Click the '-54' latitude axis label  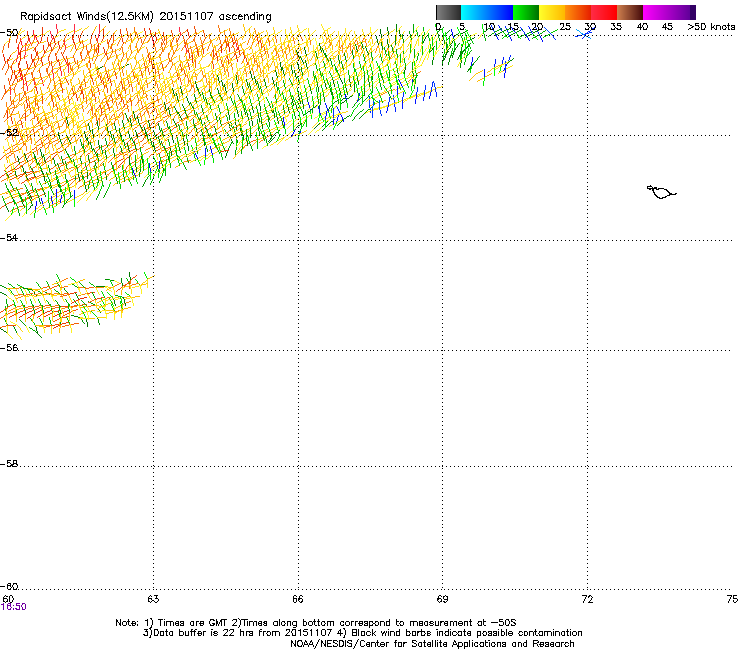pyautogui.click(x=9, y=237)
